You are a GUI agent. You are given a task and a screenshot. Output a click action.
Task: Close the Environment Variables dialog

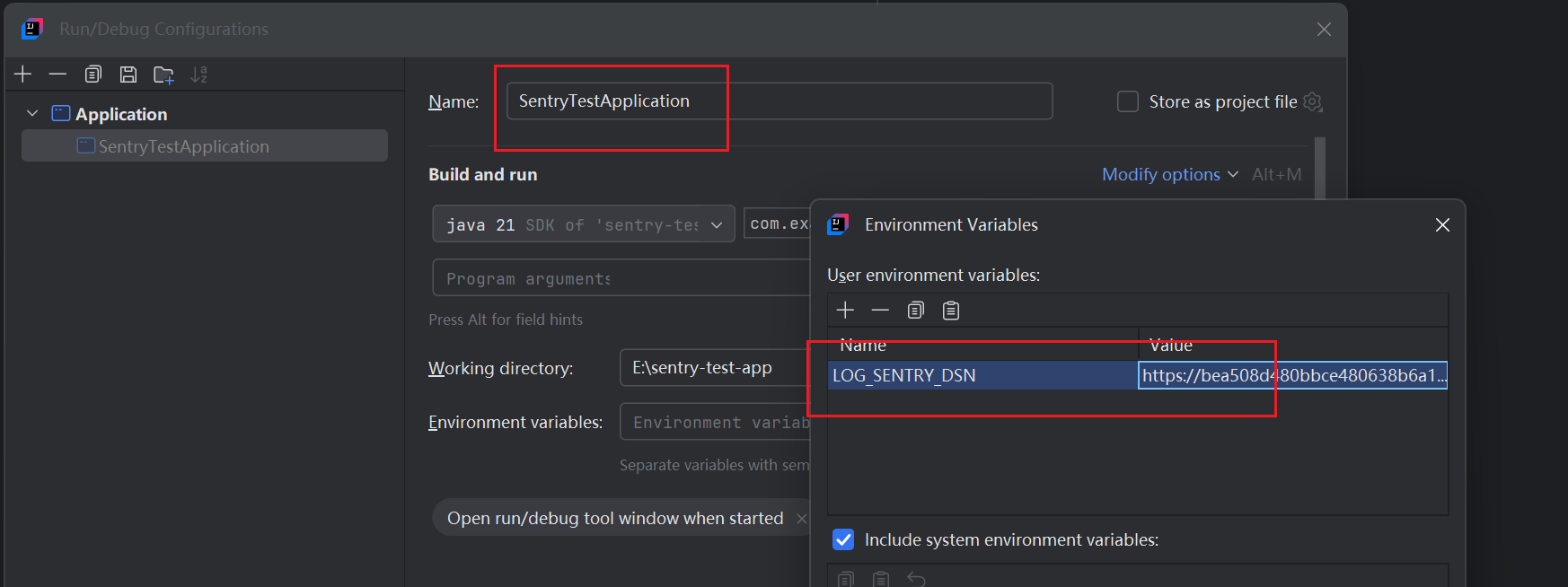pyautogui.click(x=1442, y=225)
